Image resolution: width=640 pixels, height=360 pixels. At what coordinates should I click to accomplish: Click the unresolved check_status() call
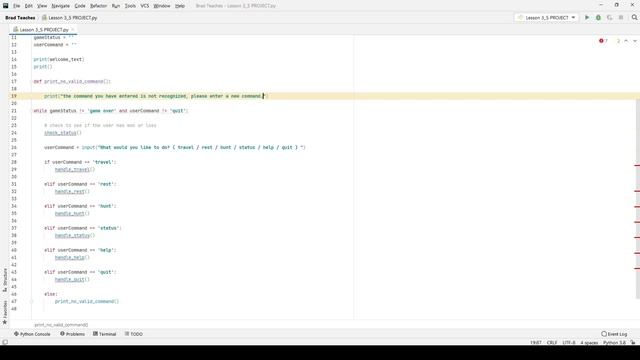coord(63,133)
